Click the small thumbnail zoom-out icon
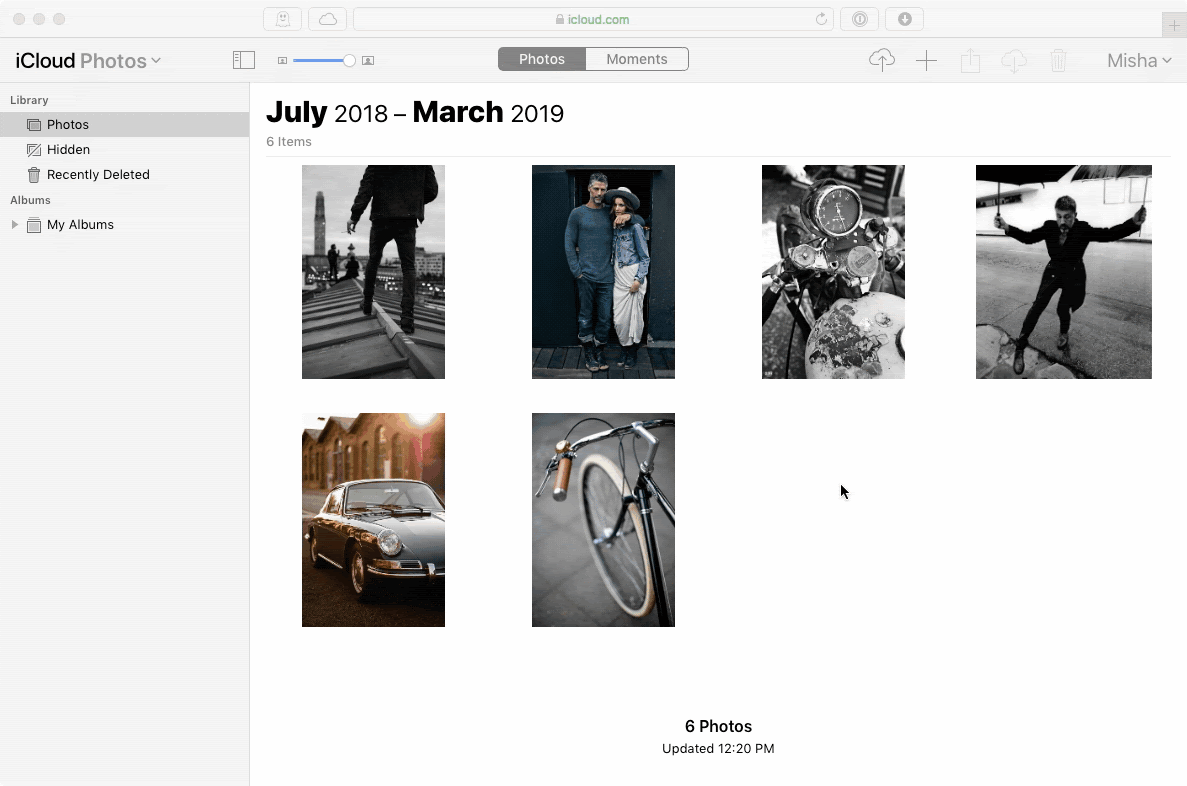Image resolution: width=1187 pixels, height=786 pixels. (x=282, y=61)
